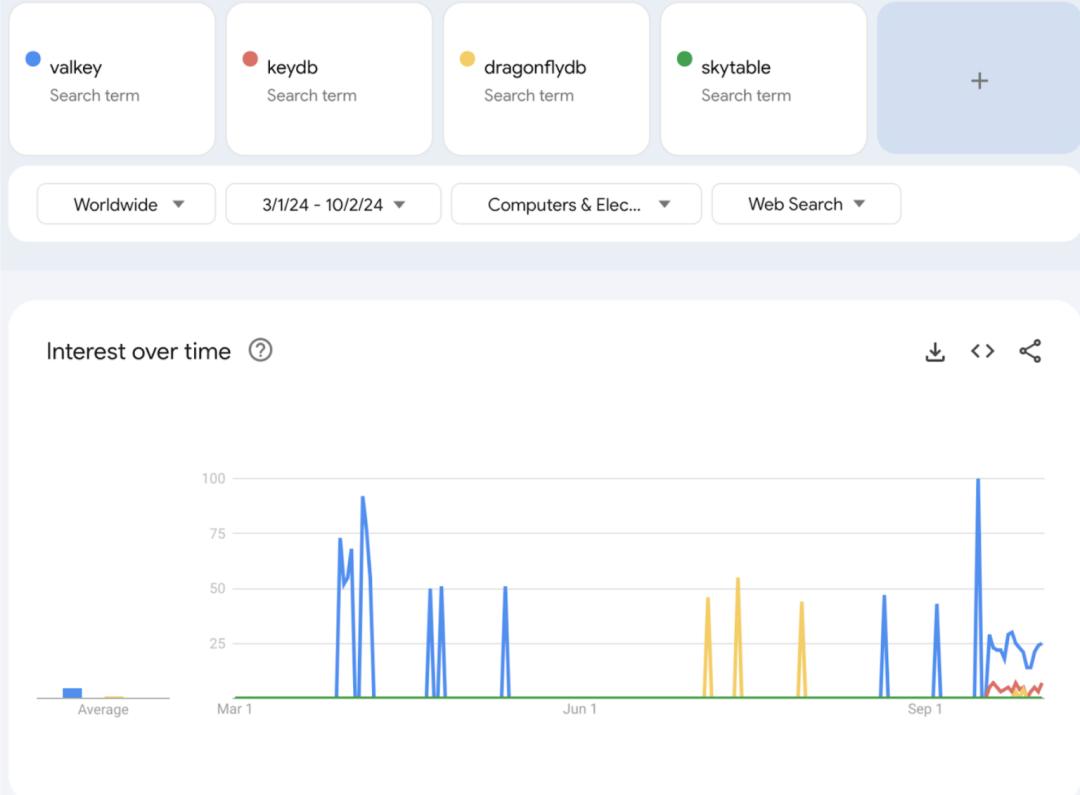The width and height of the screenshot is (1080, 795).
Task: Open the 3/1/24 - 10/2/24 date range dropdown
Action: (x=333, y=204)
